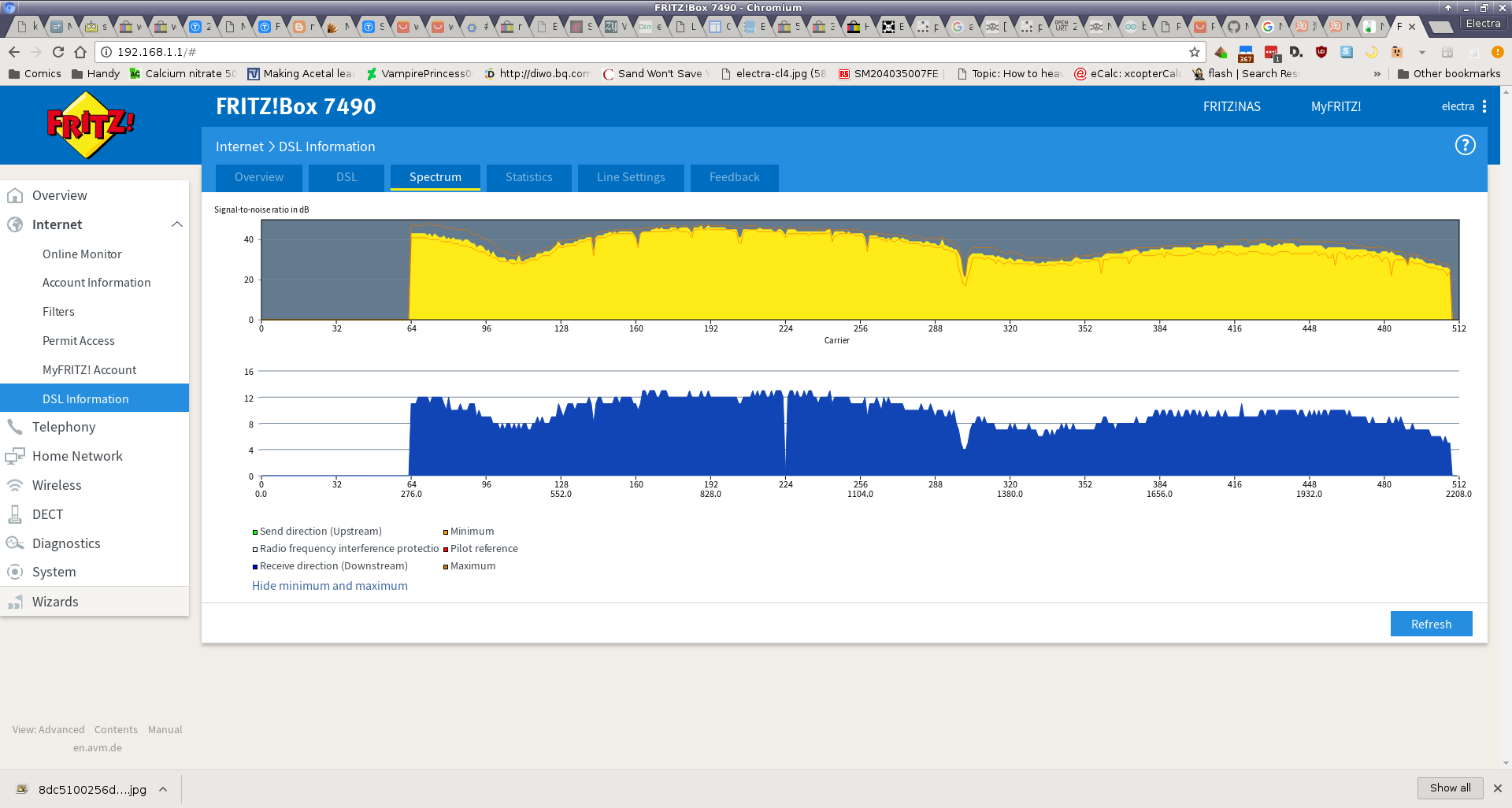The image size is (1512, 808).
Task: Collapse the Internet menu section
Action: click(177, 224)
